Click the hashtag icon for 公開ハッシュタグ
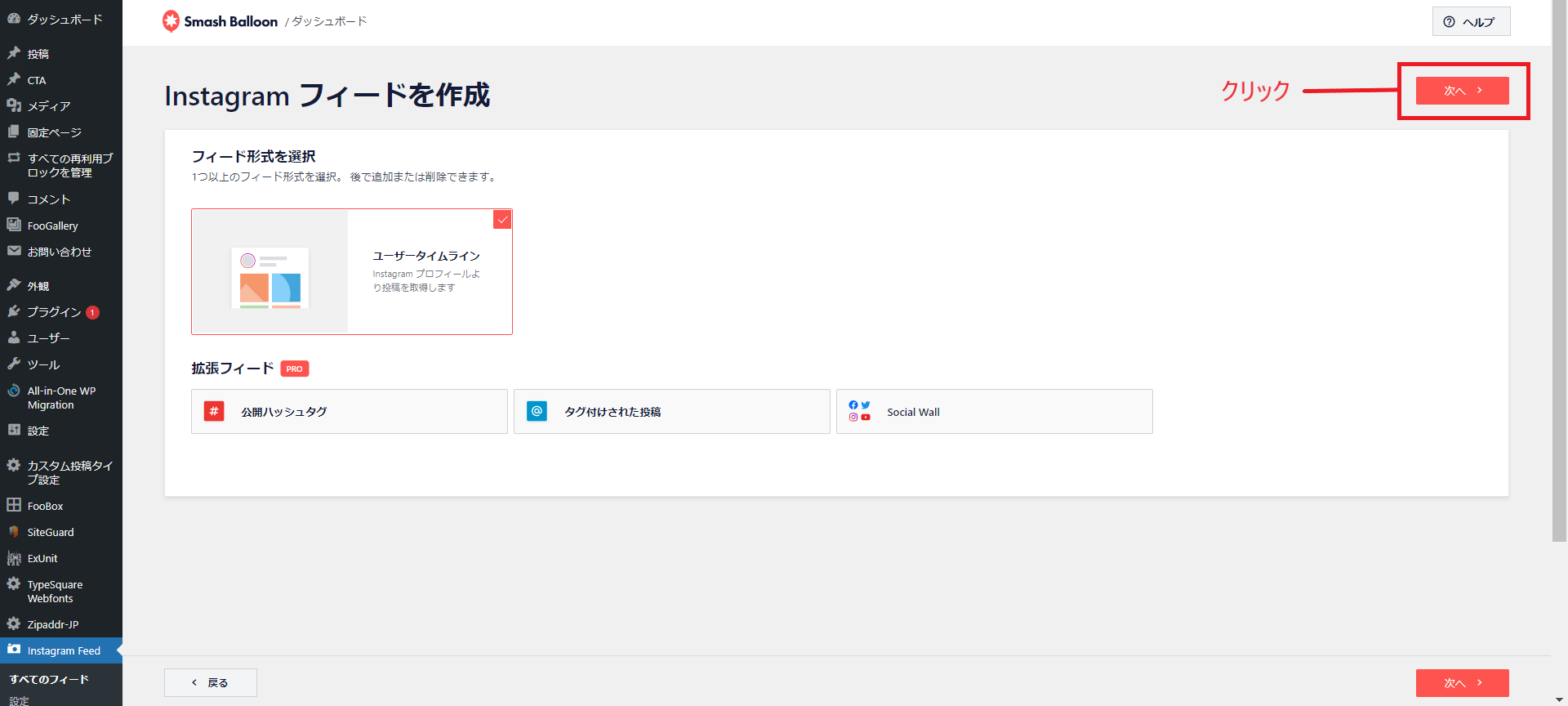The height and width of the screenshot is (706, 1568). click(214, 411)
